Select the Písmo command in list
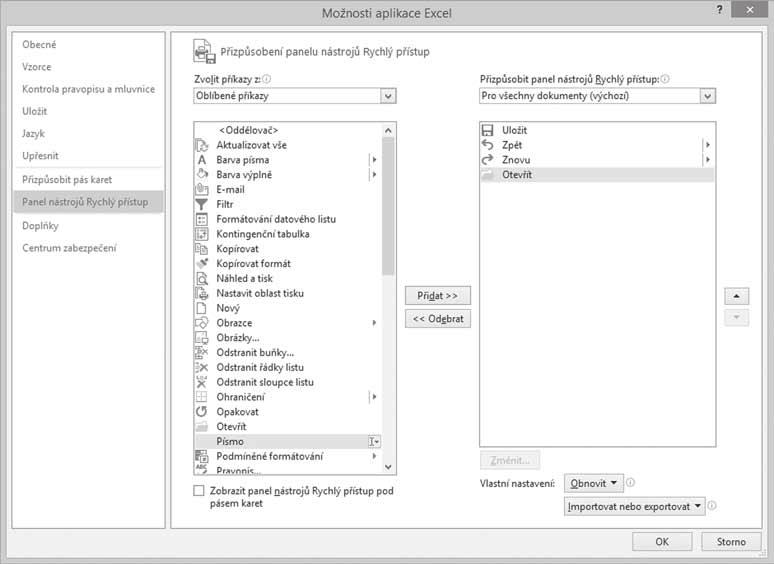The width and height of the screenshot is (774, 564). 288,441
